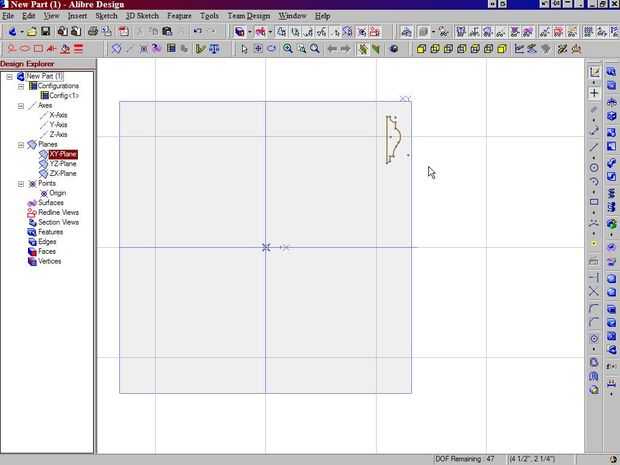Screen dimensions: 620x465
Task: Open the Window menu
Action: tap(293, 16)
